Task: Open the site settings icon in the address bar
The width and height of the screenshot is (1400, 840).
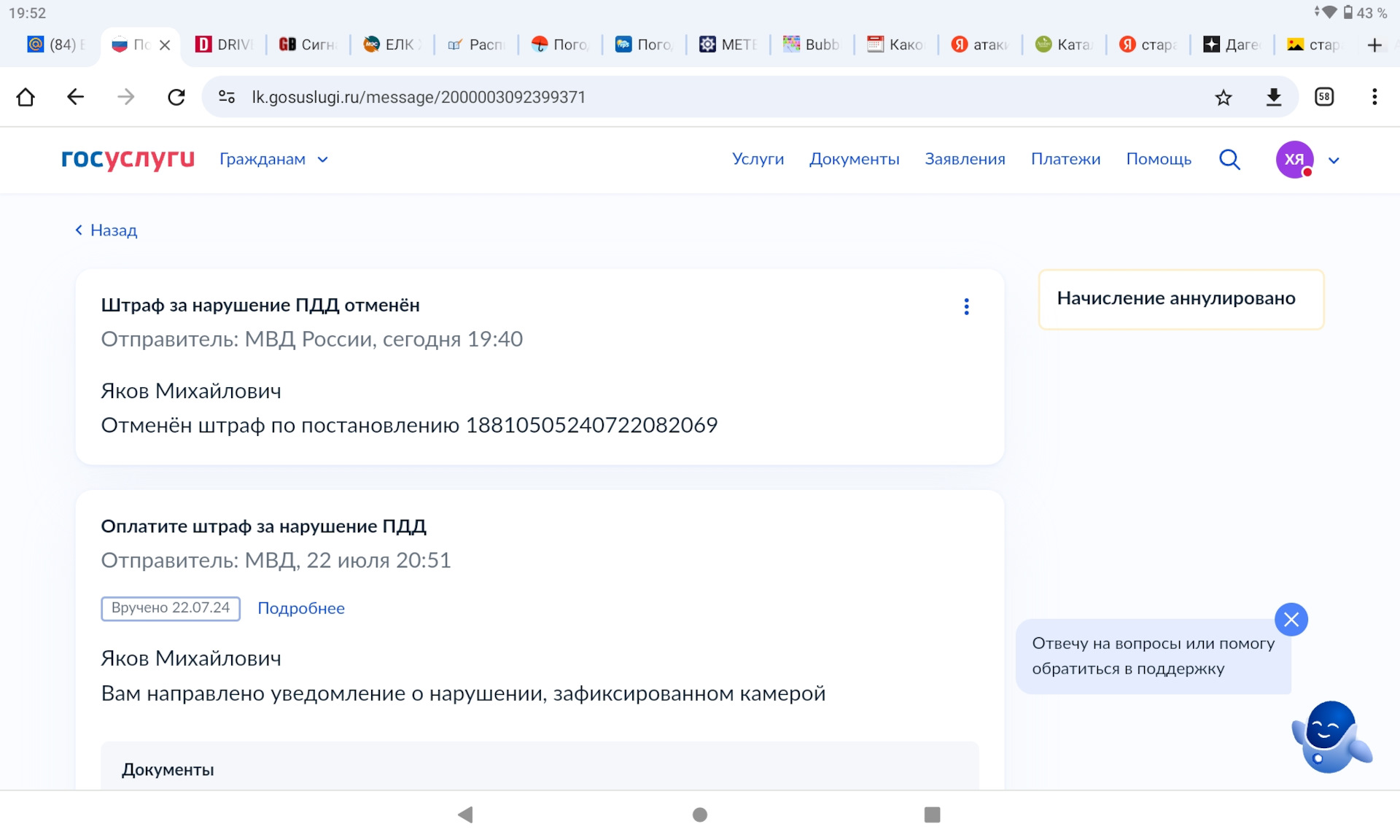Action: point(227,97)
